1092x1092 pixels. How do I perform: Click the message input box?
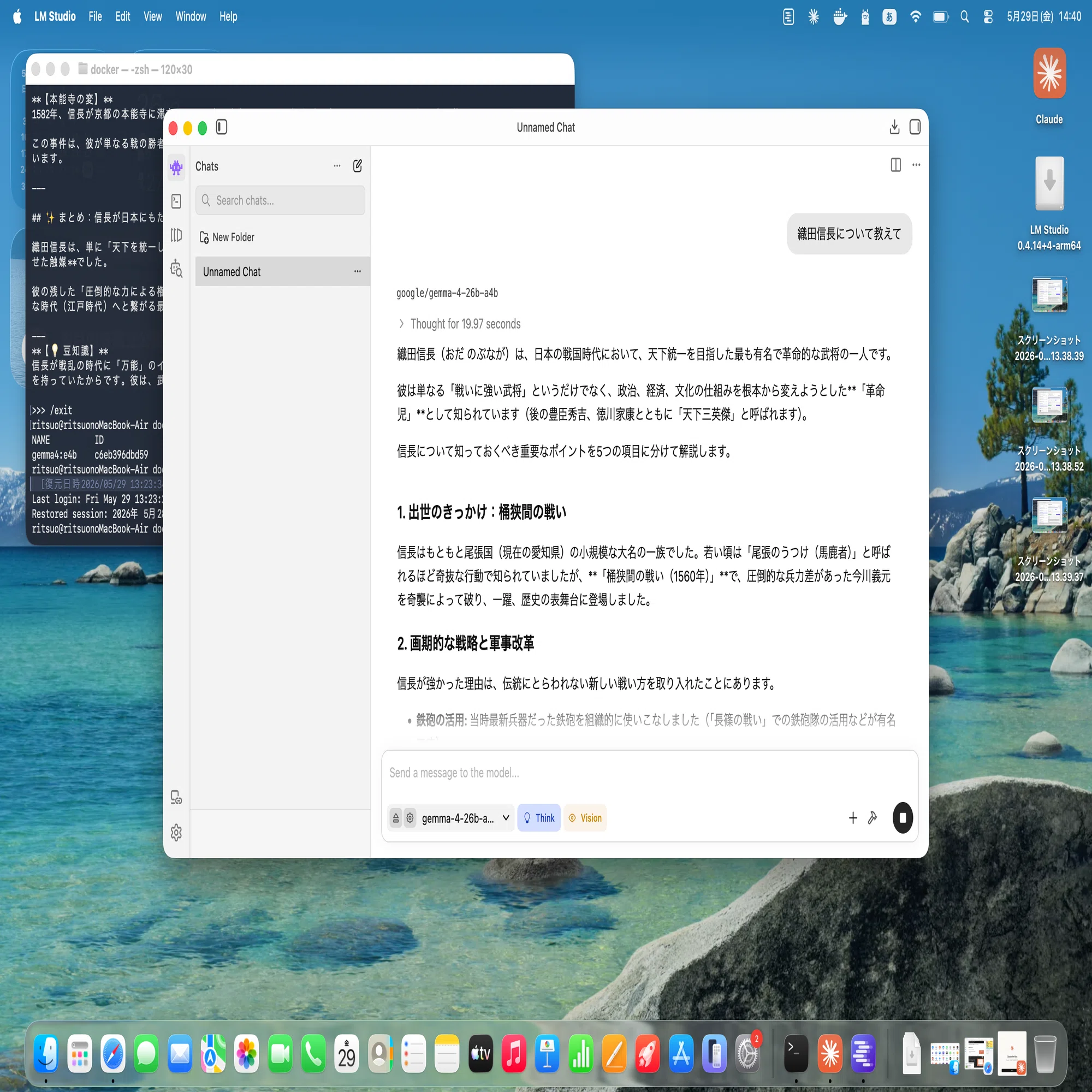(650, 773)
